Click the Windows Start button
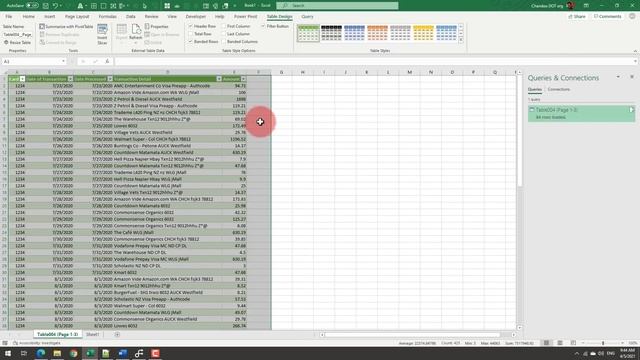The height and width of the screenshot is (360, 640). pos(8,353)
